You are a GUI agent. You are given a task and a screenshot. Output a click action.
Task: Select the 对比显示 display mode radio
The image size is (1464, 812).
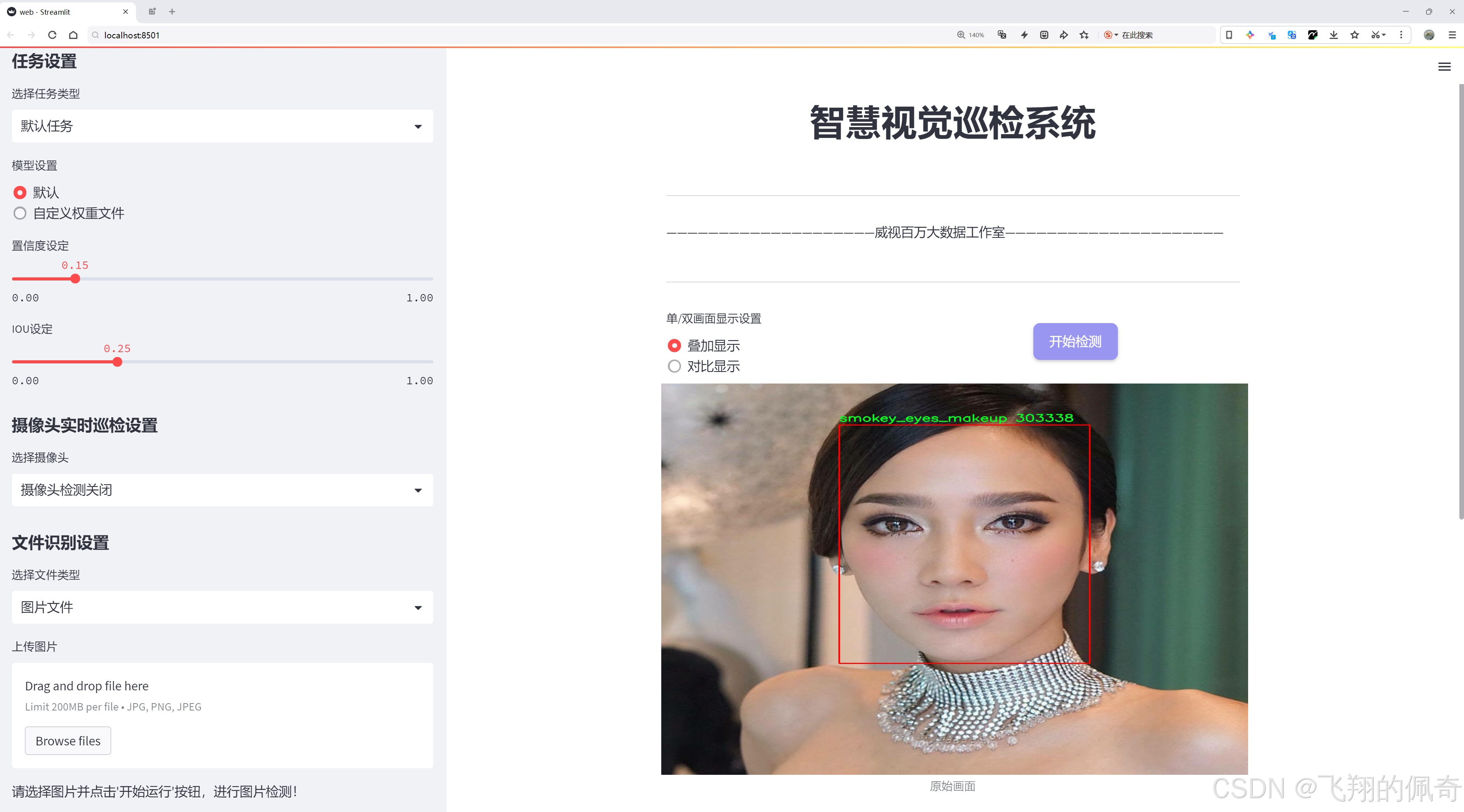click(674, 366)
